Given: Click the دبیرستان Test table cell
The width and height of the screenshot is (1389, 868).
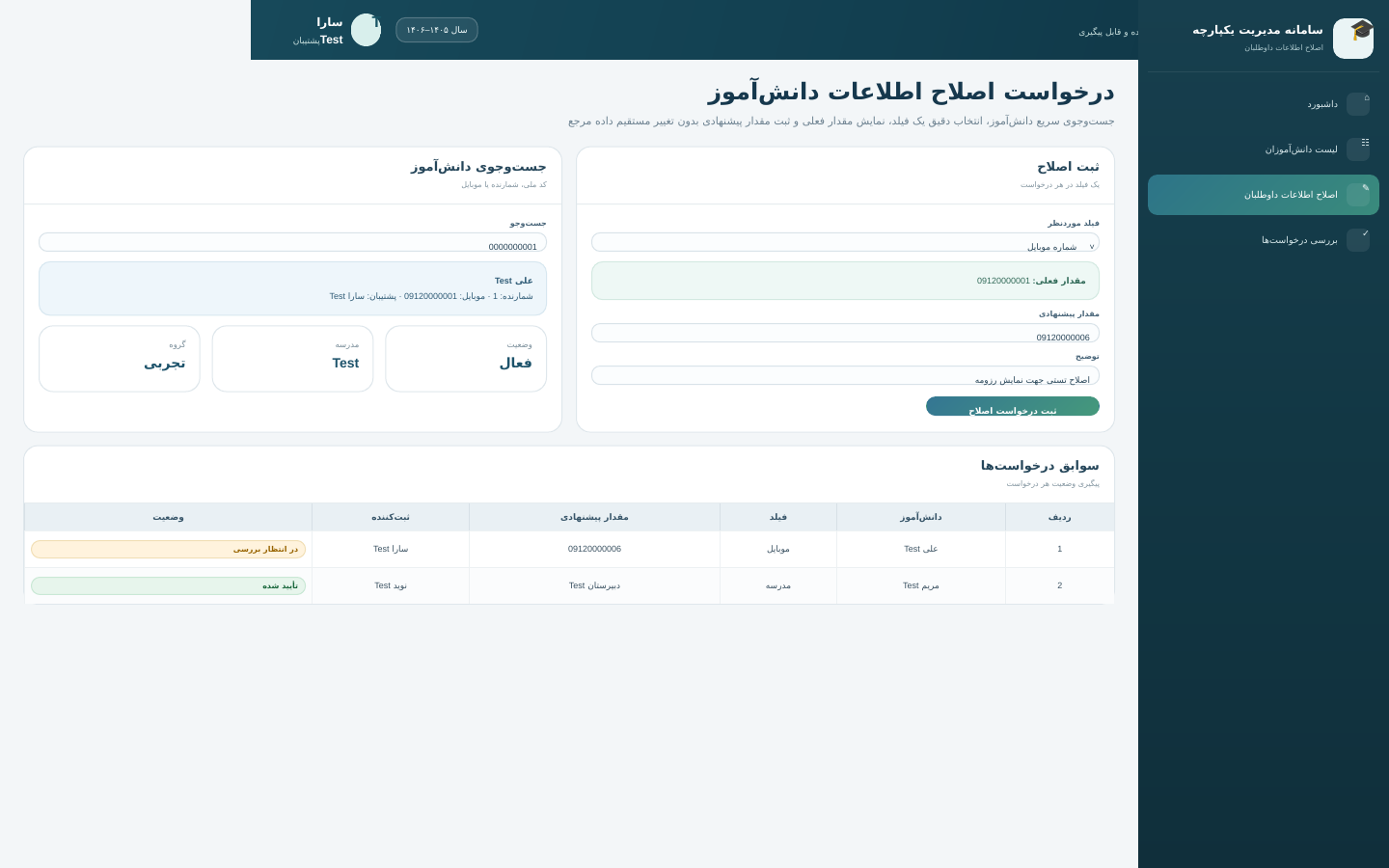Looking at the screenshot, I should 594,585.
